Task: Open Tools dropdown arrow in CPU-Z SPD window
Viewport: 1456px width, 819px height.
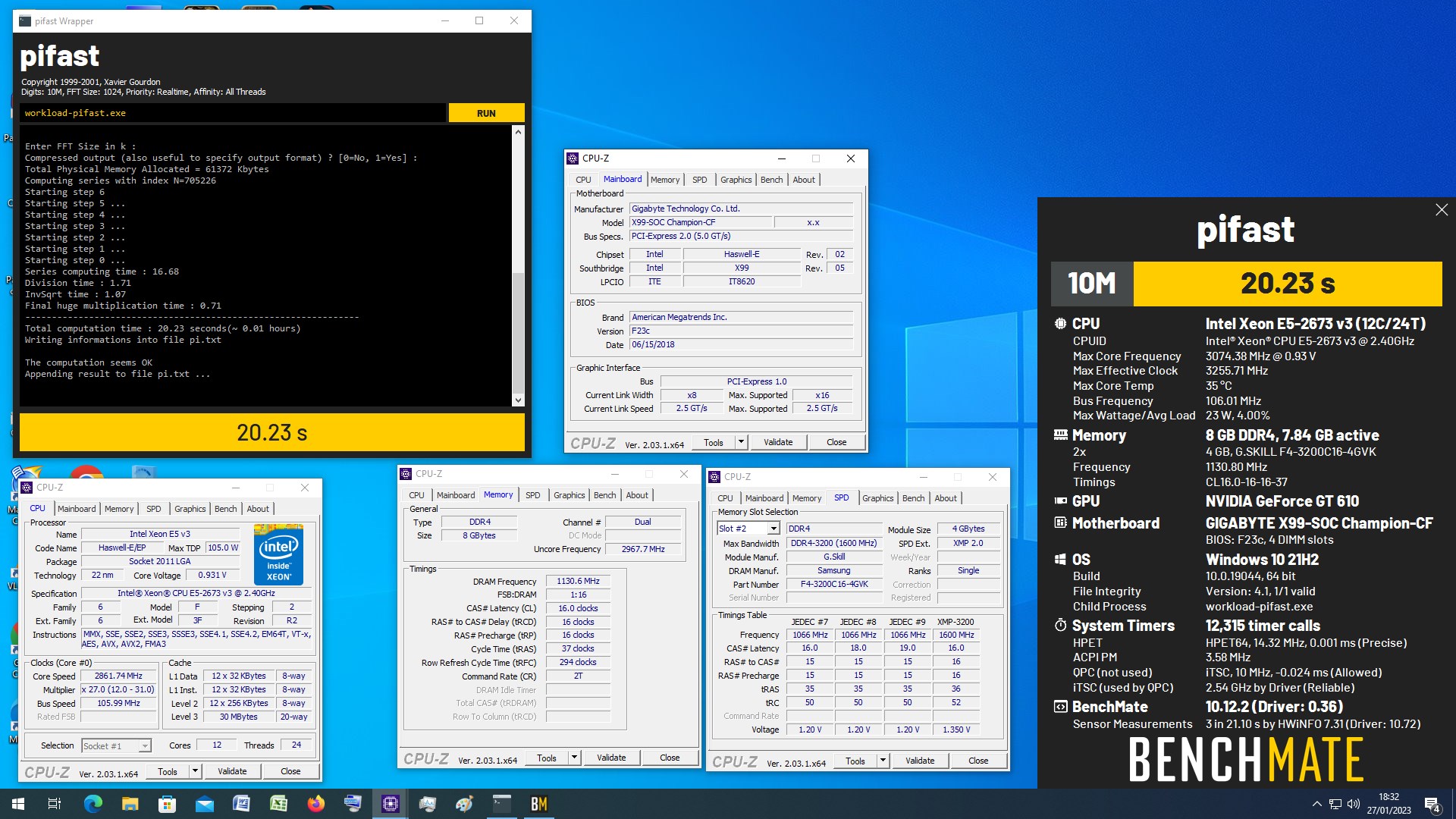Action: (883, 761)
